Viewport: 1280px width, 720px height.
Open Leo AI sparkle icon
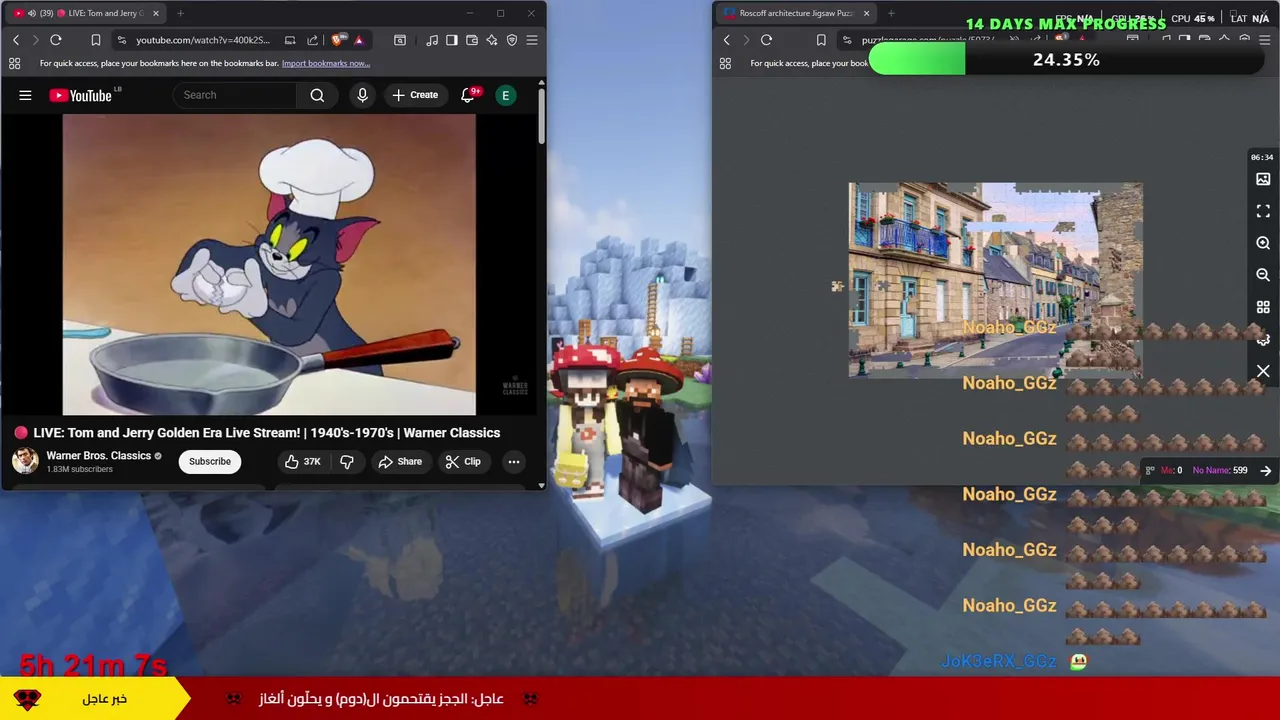click(x=492, y=40)
